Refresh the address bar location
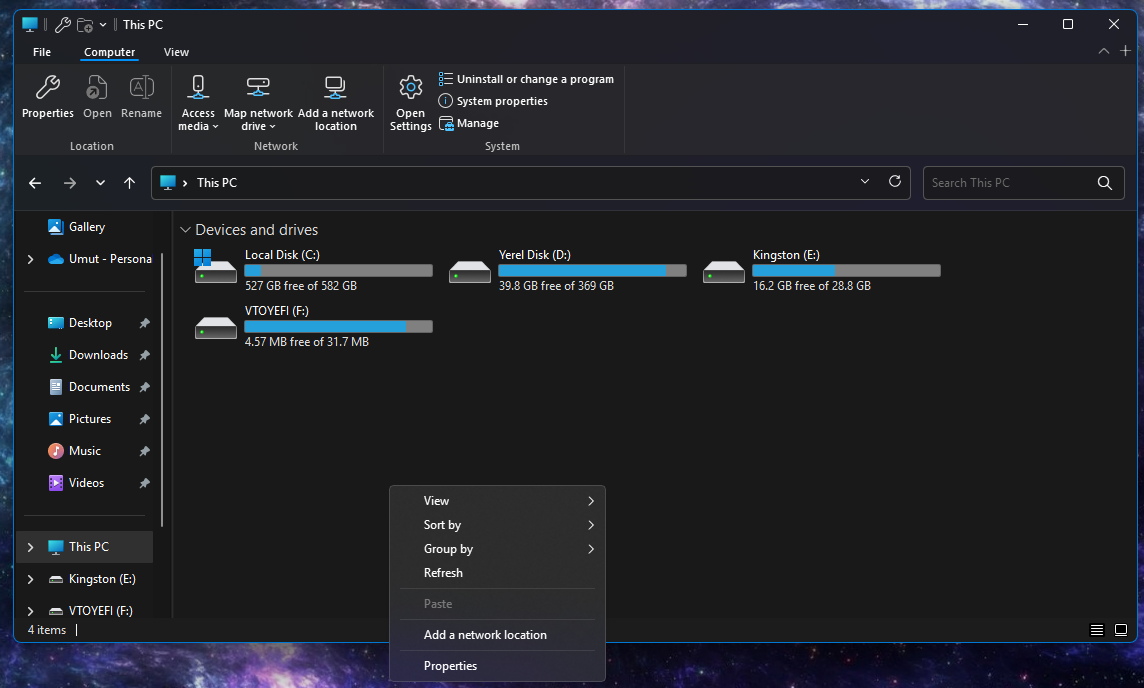1144x688 pixels. tap(894, 182)
